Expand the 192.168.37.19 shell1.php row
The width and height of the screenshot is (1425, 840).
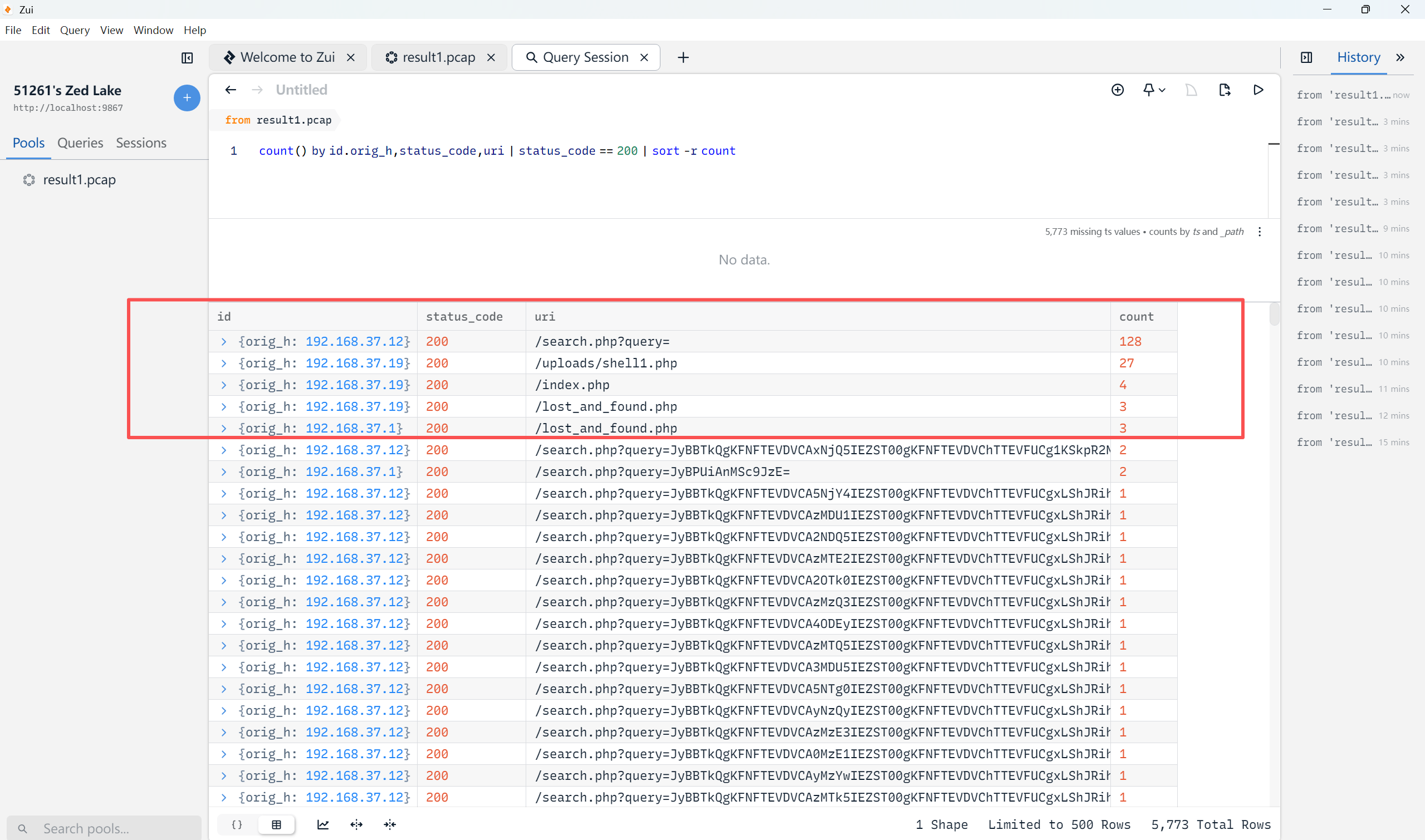click(x=224, y=363)
